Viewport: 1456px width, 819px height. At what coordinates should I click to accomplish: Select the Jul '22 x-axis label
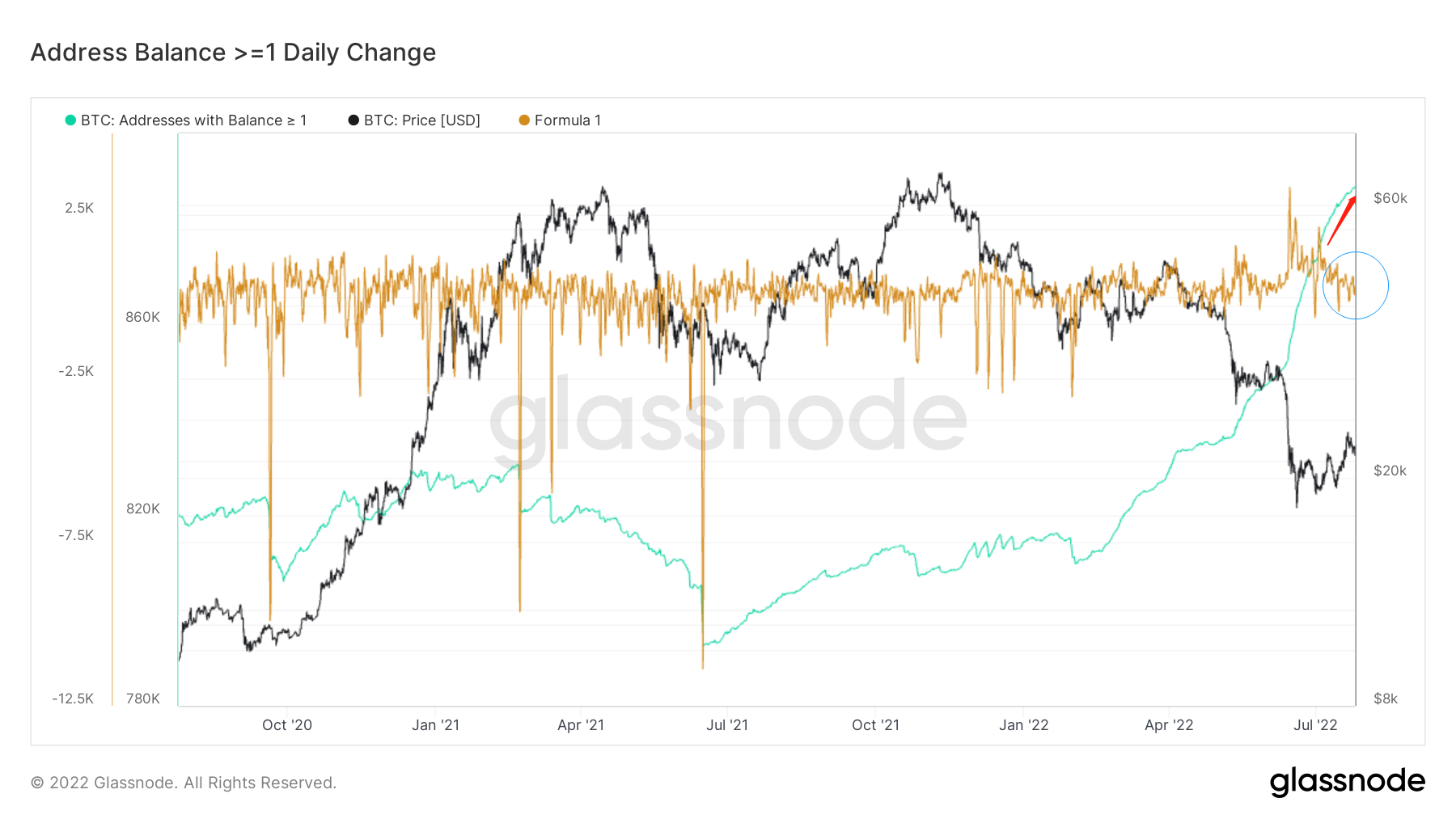[x=1315, y=725]
